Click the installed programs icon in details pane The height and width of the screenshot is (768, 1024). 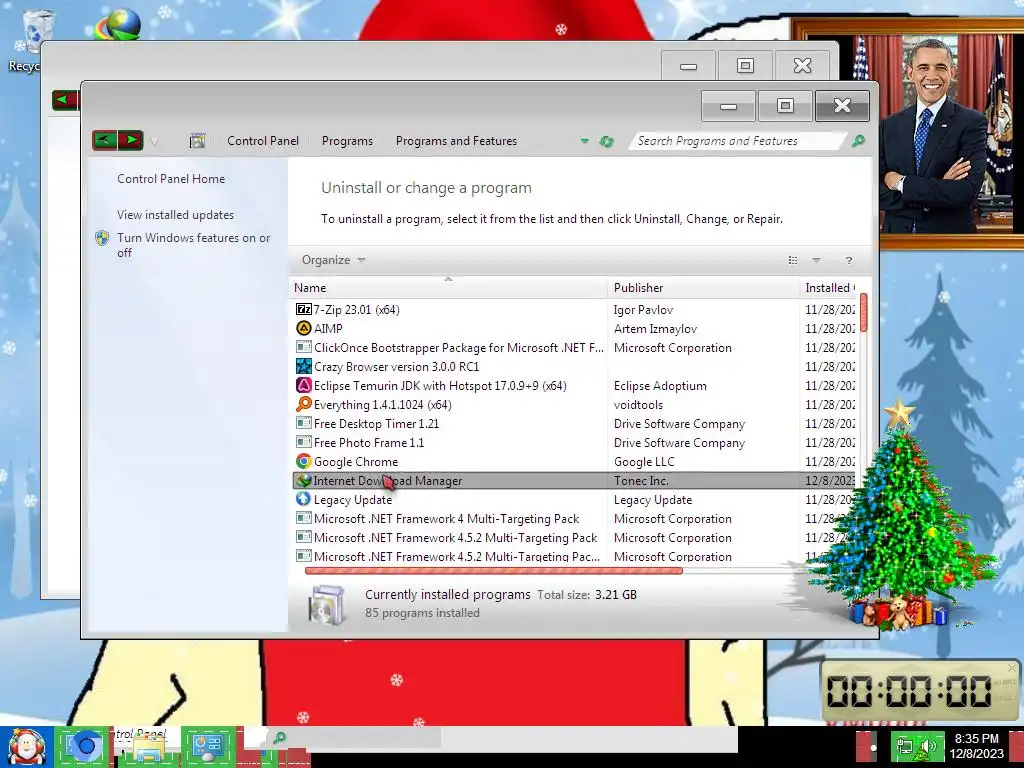[x=327, y=604]
